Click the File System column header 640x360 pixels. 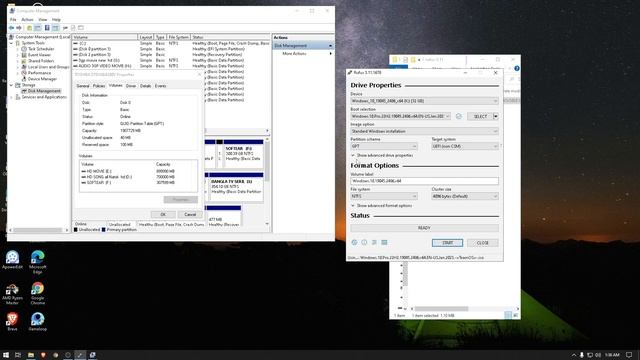(179, 37)
